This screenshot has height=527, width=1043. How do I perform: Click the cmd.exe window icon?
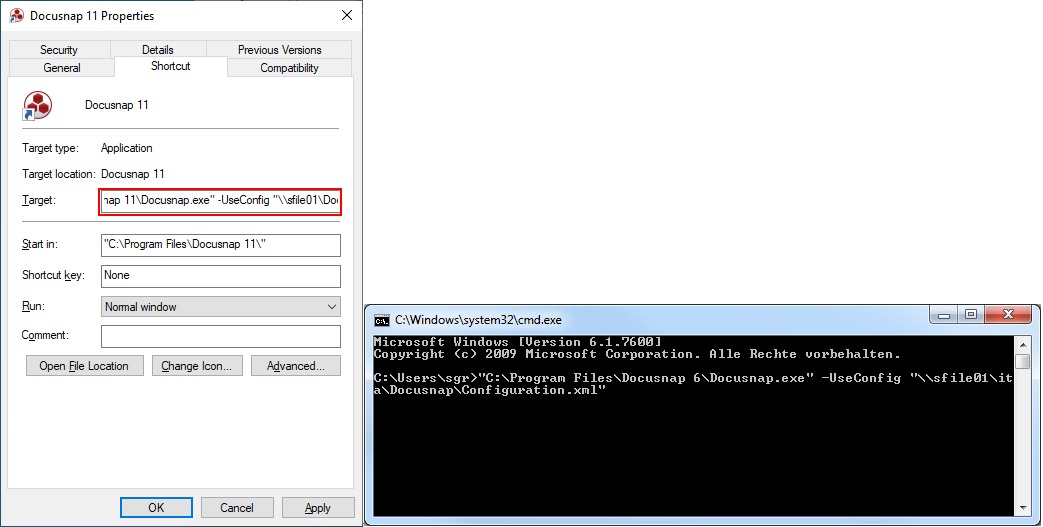382,321
